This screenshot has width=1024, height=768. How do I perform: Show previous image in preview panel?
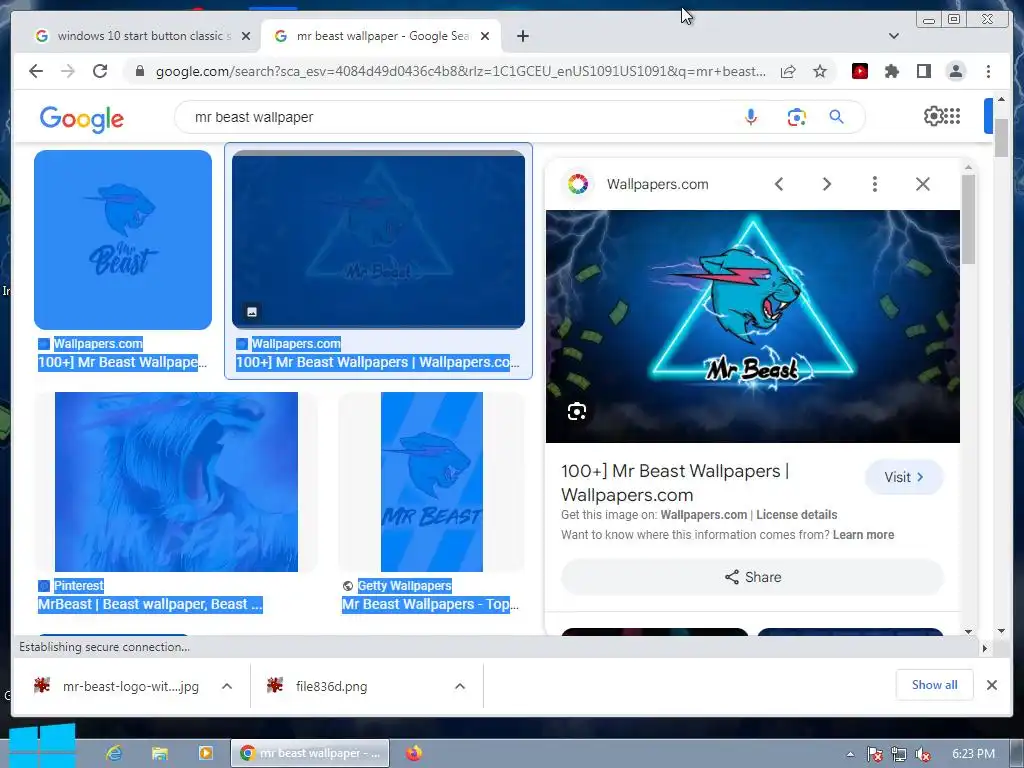point(779,184)
